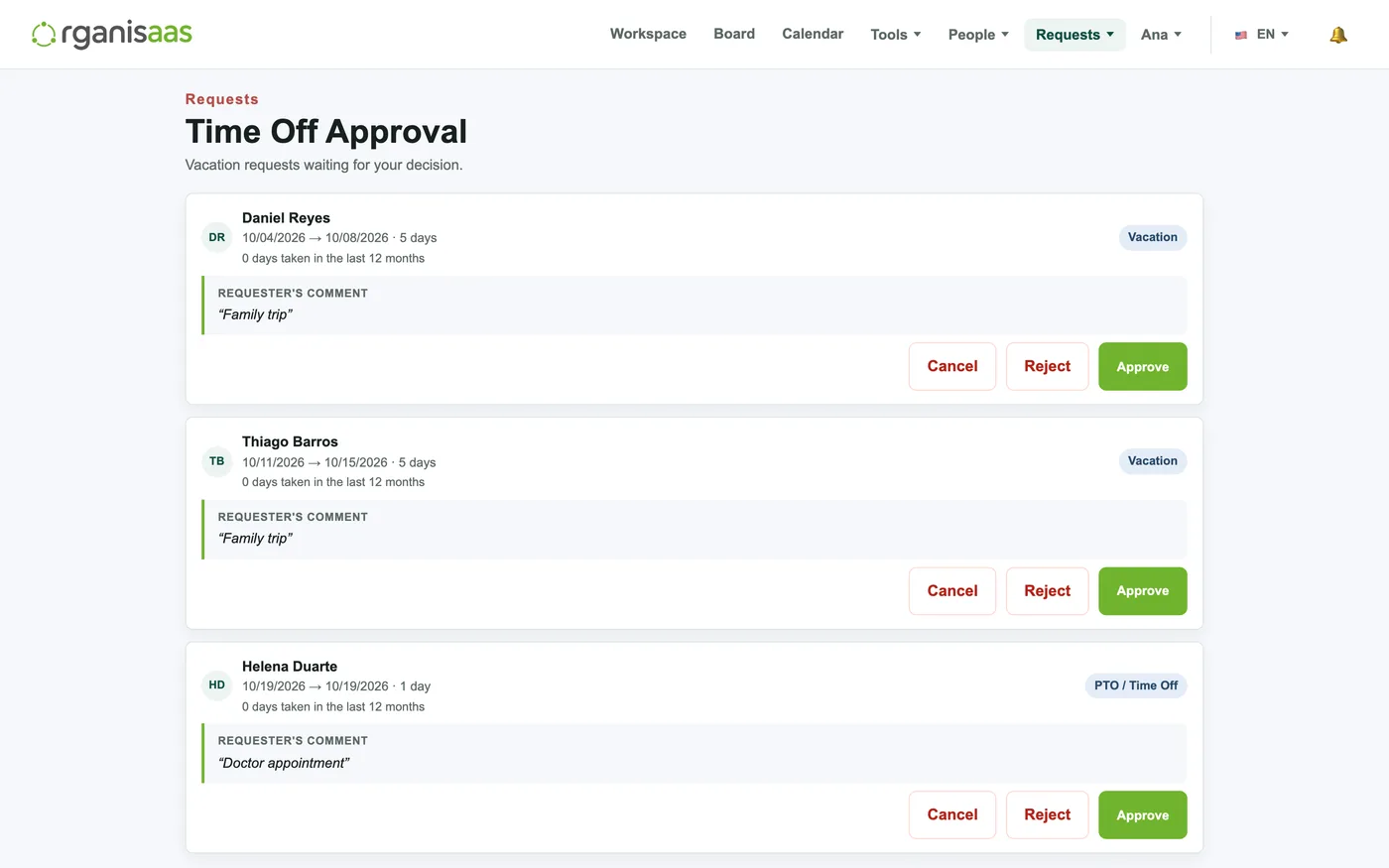This screenshot has width=1389, height=868.
Task: Cancel Thiago Barros' request
Action: tap(952, 591)
